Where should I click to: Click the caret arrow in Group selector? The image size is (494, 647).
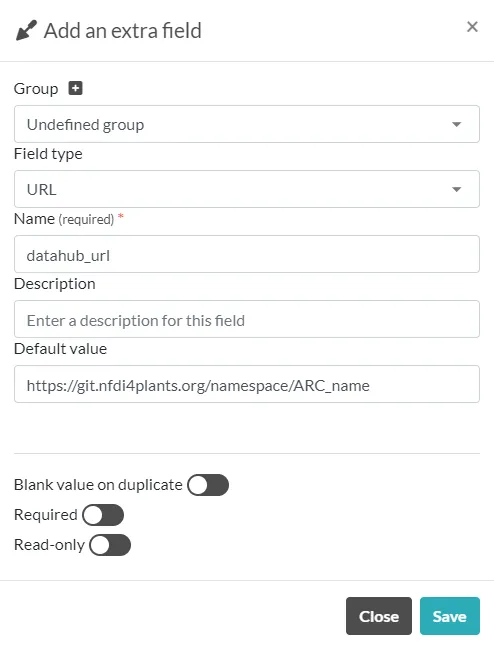coord(456,124)
